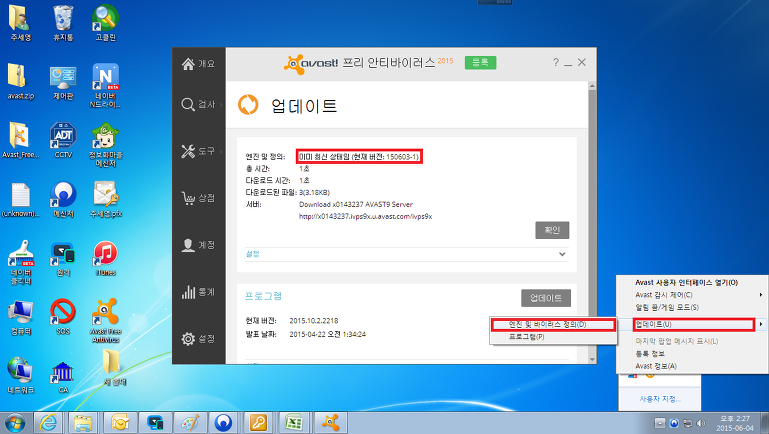Select the SOS desktop icon

click(63, 317)
